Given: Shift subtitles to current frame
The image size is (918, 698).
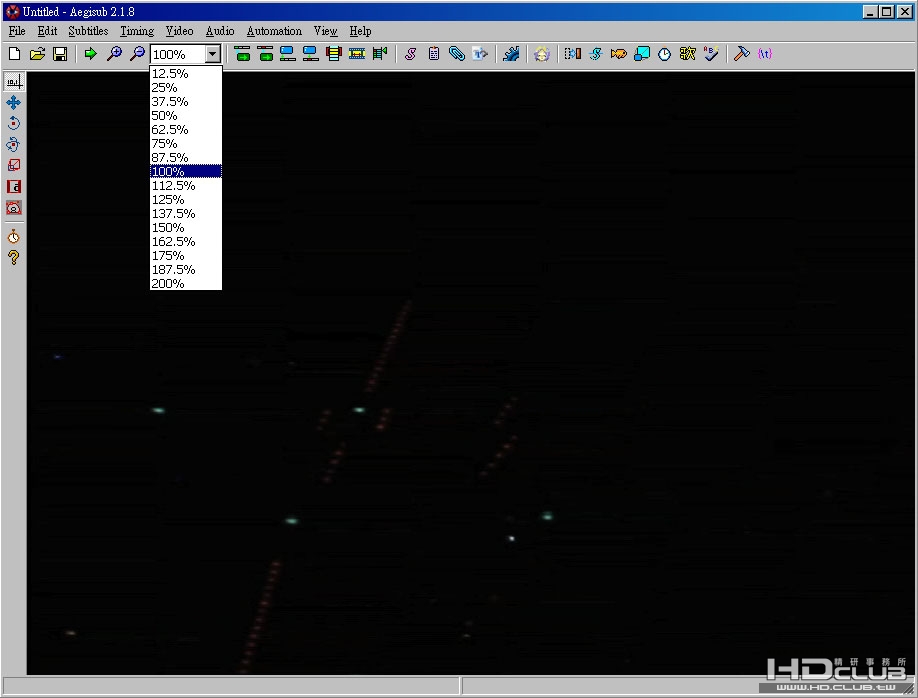Looking at the screenshot, I should pos(357,54).
